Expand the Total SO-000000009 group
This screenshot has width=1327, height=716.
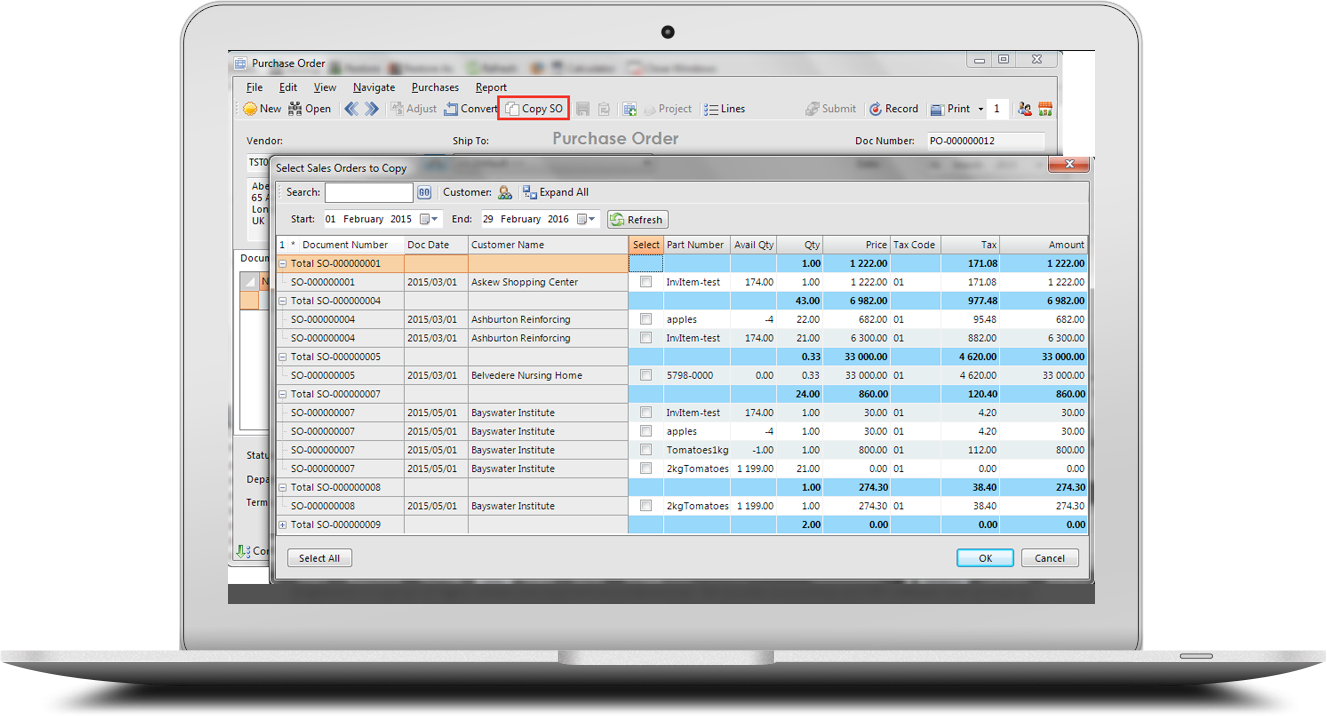pyautogui.click(x=283, y=525)
